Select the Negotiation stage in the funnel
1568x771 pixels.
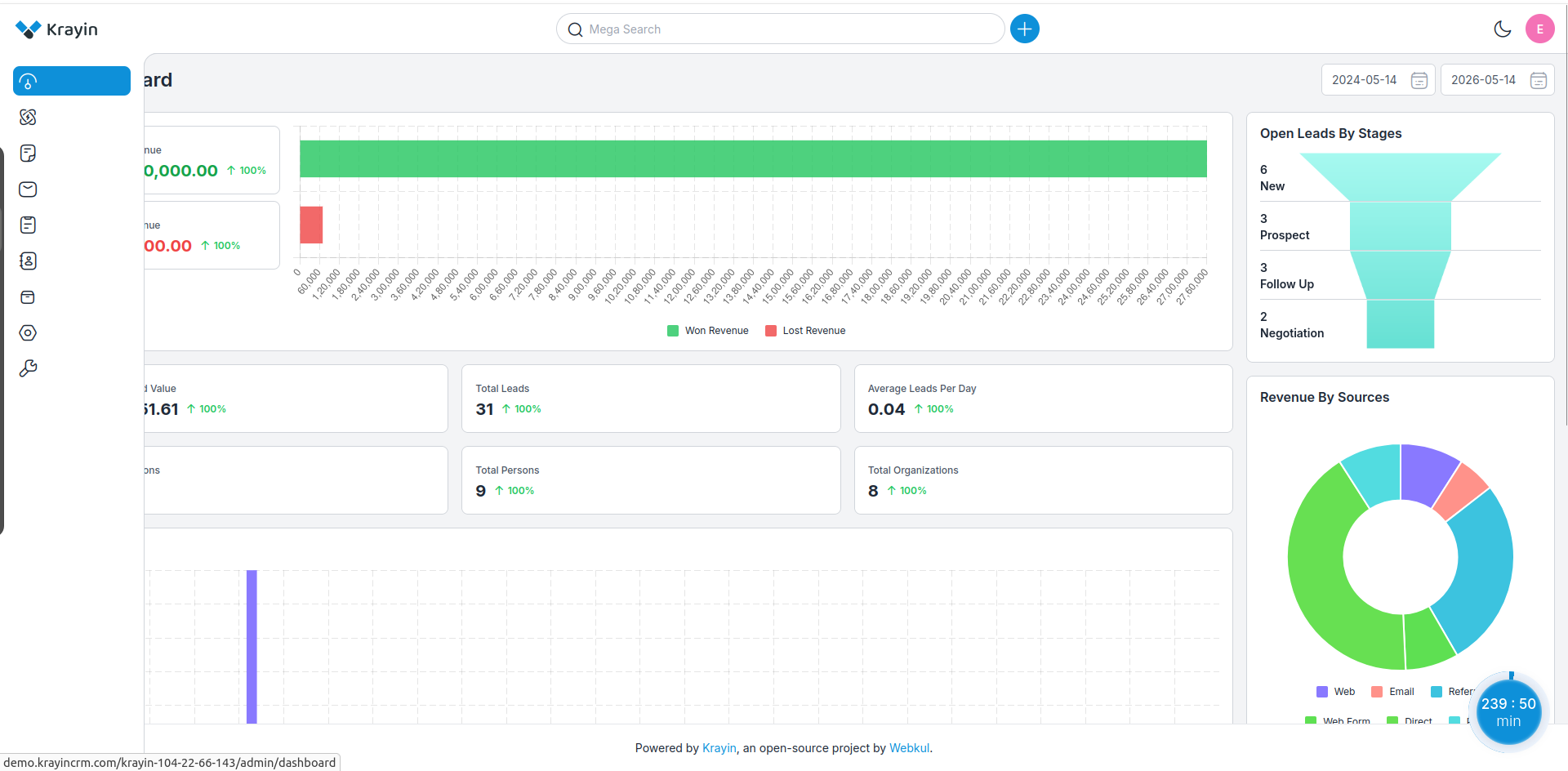tap(1400, 324)
